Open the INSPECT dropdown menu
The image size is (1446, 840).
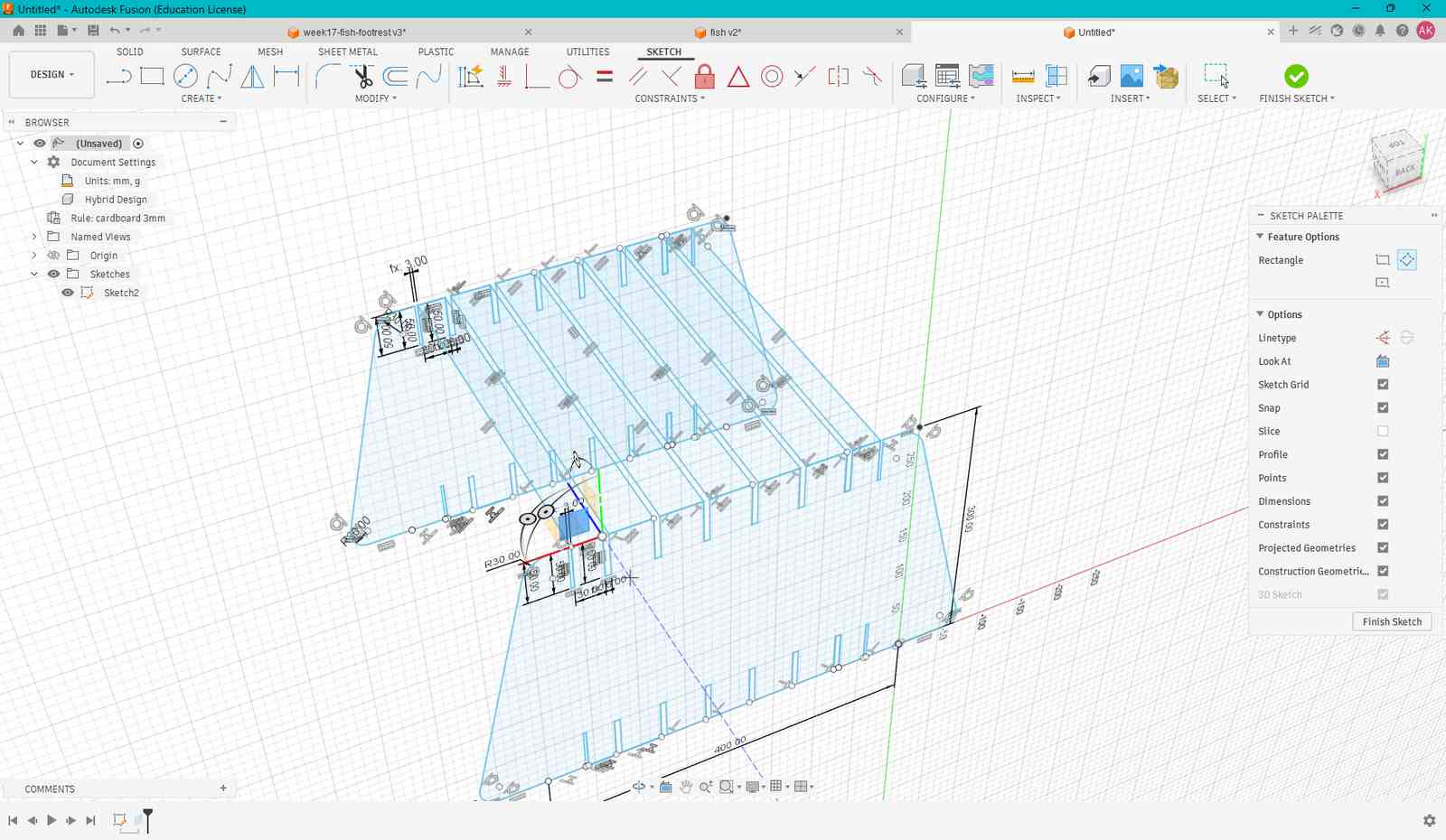[x=1038, y=98]
